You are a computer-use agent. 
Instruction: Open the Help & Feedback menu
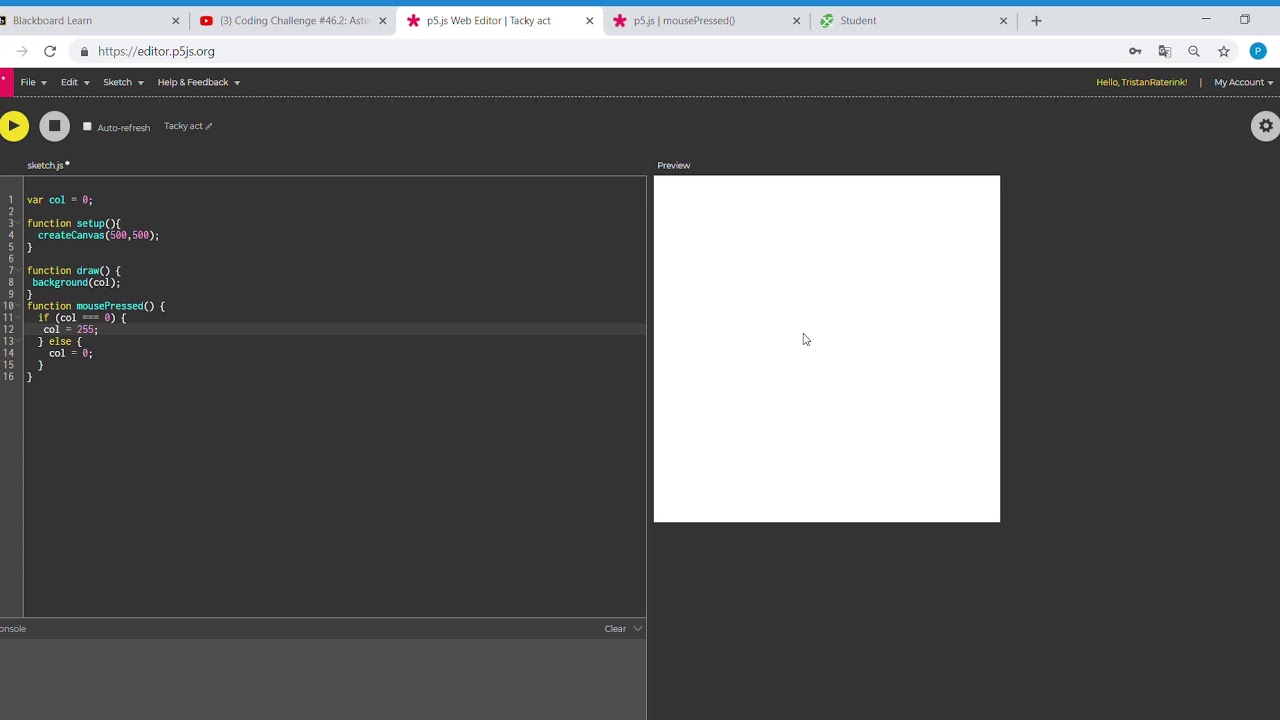click(x=198, y=82)
